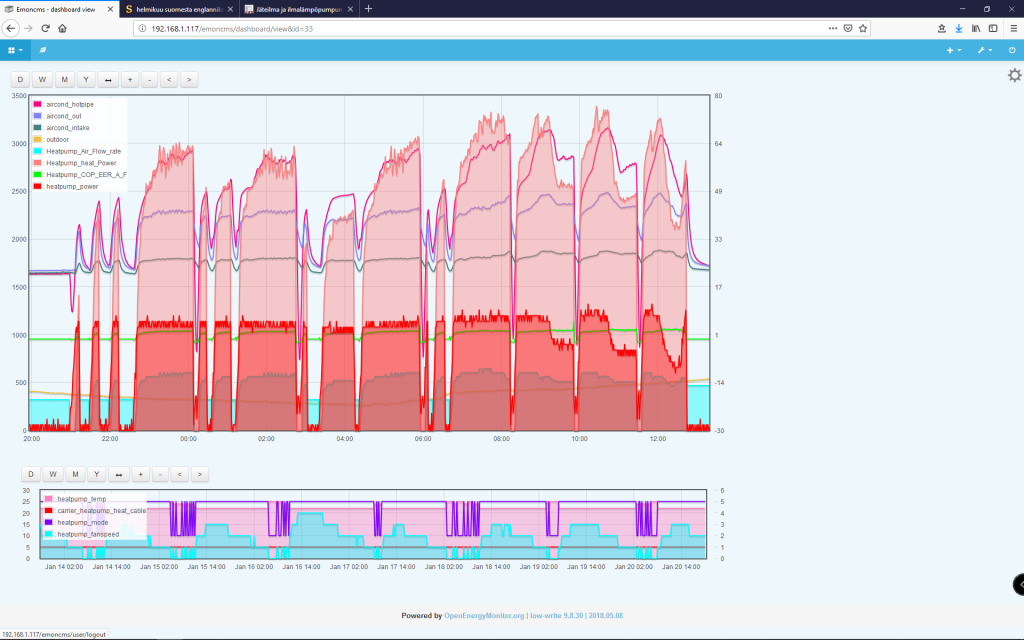Click the Emoncms leaf icon in navbar
The image size is (1024, 640).
(x=43, y=49)
